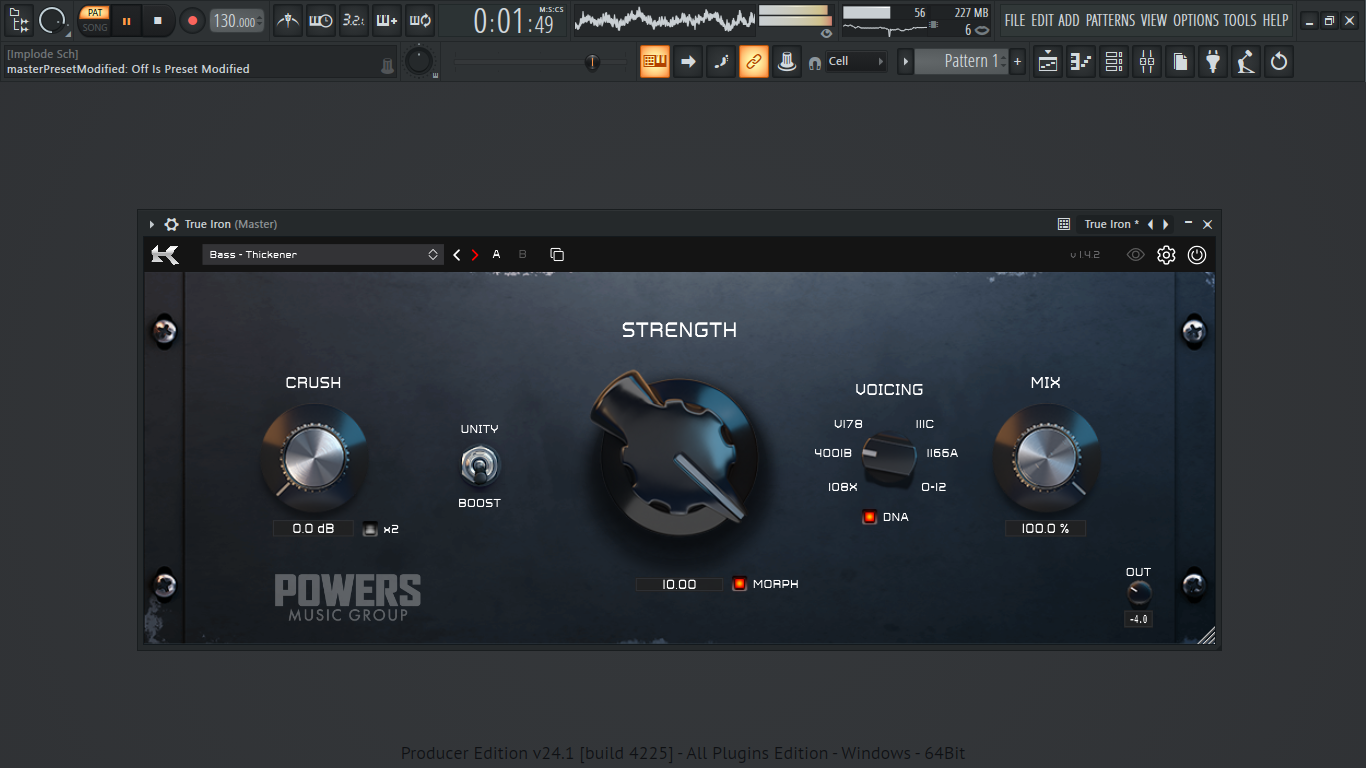Click the step-edit arrow icon

(688, 62)
